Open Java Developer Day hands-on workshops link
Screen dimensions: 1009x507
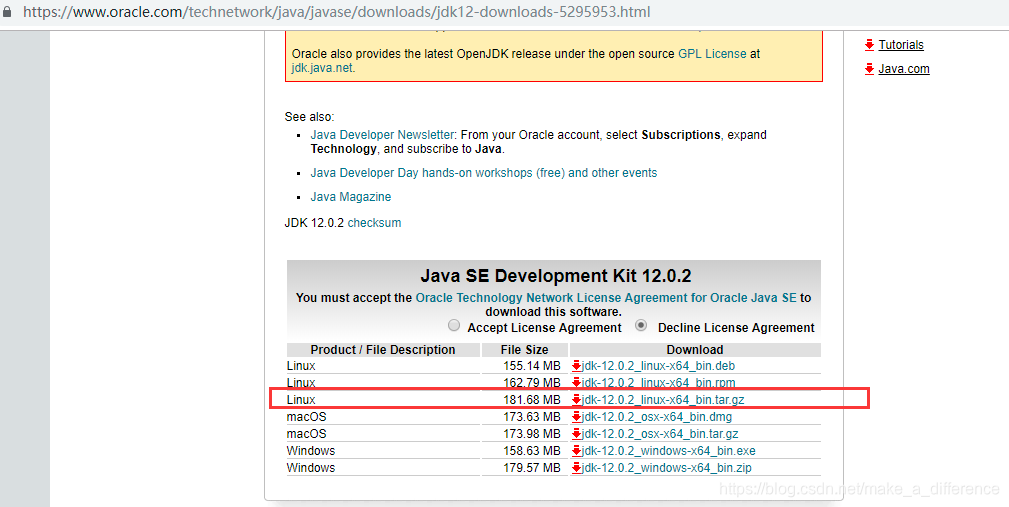tap(484, 173)
